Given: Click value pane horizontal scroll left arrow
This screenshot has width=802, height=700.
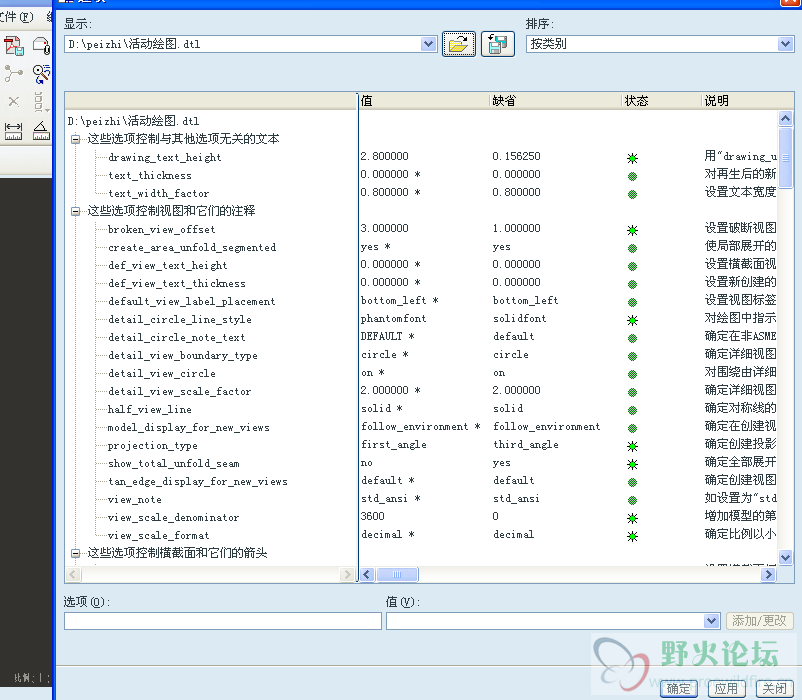Looking at the screenshot, I should pos(367,575).
